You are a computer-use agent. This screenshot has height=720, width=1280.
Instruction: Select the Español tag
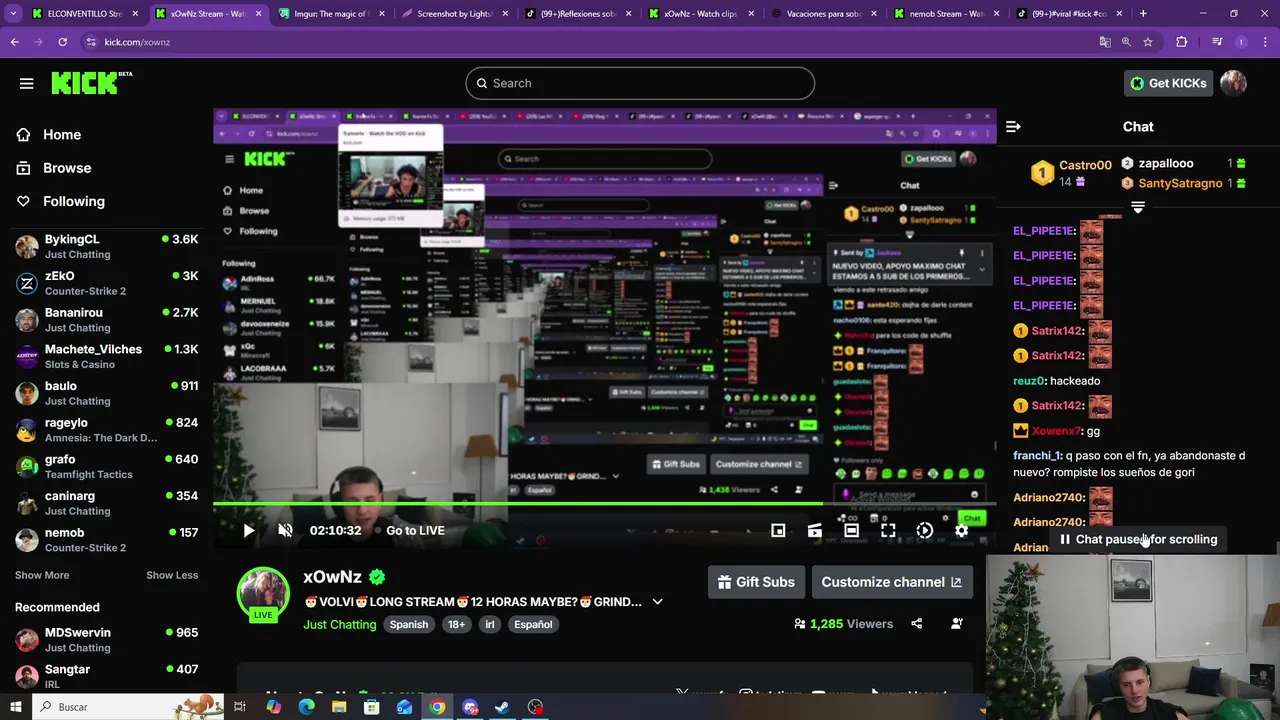pyautogui.click(x=533, y=625)
